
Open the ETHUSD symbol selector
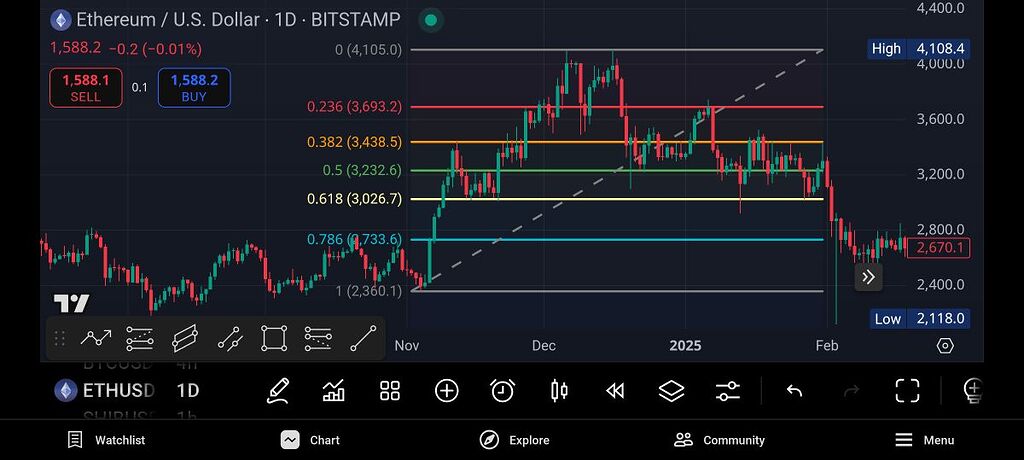(118, 391)
